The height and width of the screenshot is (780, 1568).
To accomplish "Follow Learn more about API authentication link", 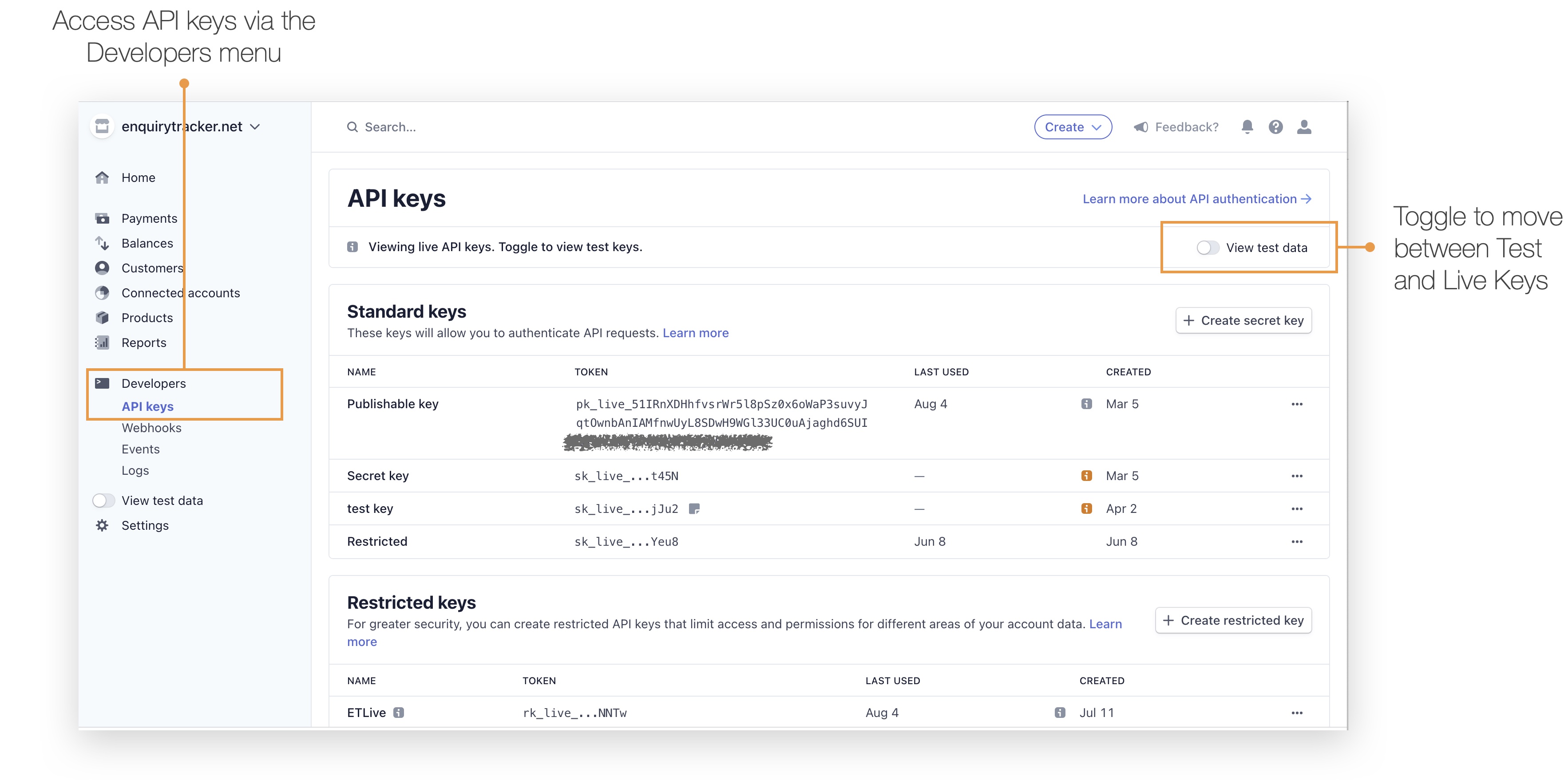I will 1197,199.
